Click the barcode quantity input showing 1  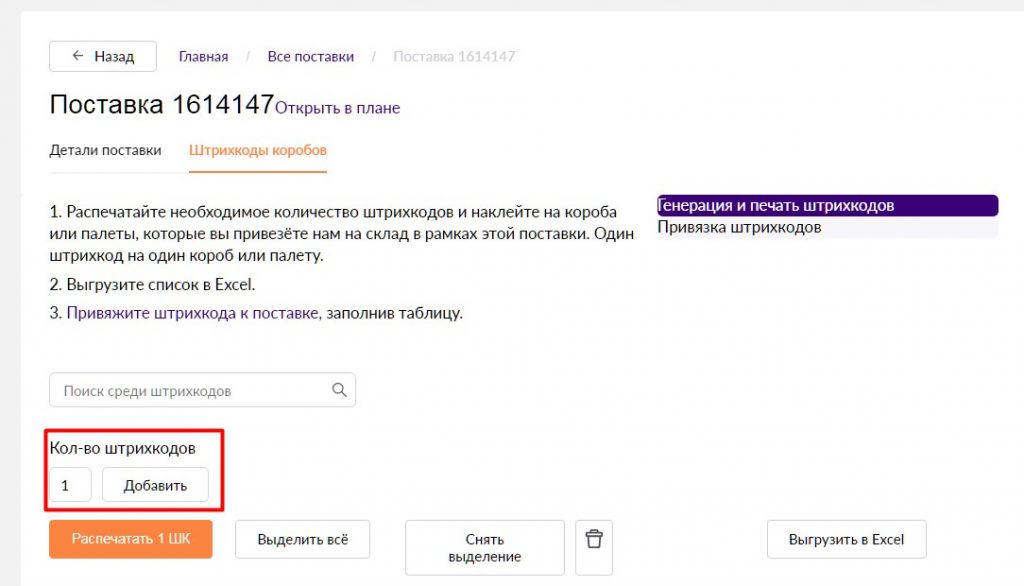[68, 484]
